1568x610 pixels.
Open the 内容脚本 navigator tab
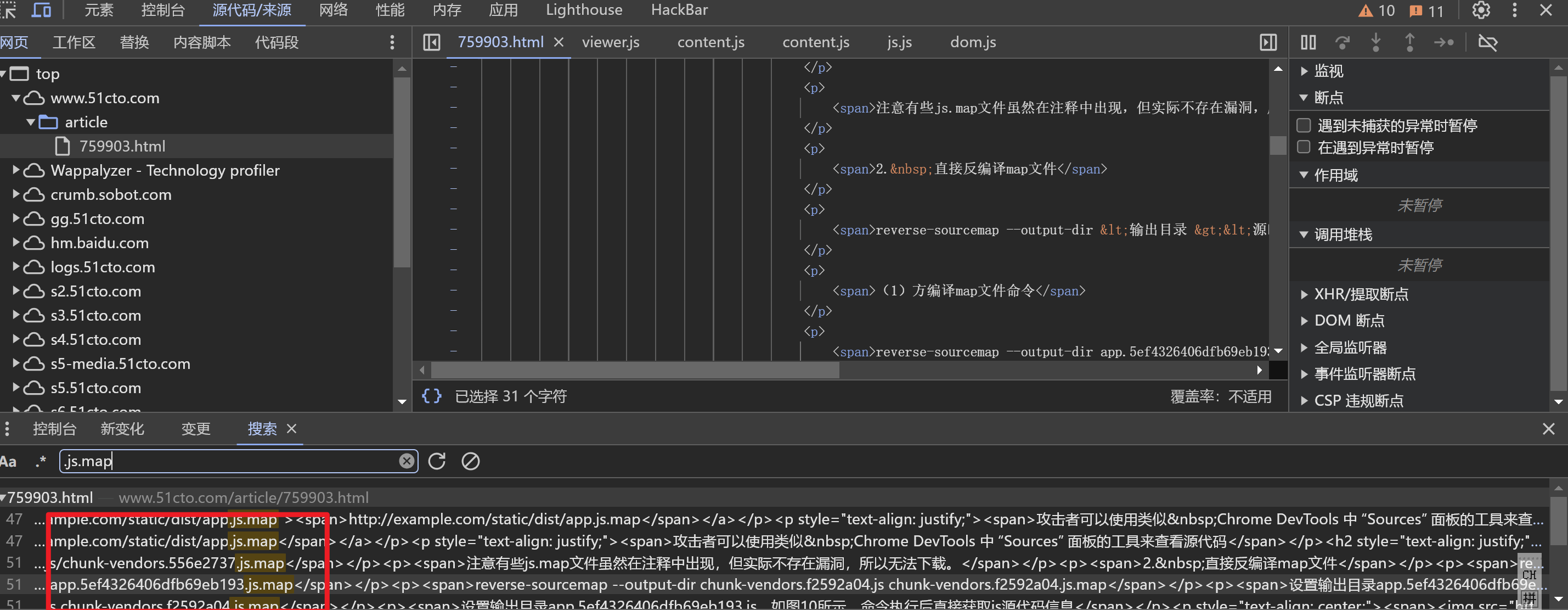202,42
